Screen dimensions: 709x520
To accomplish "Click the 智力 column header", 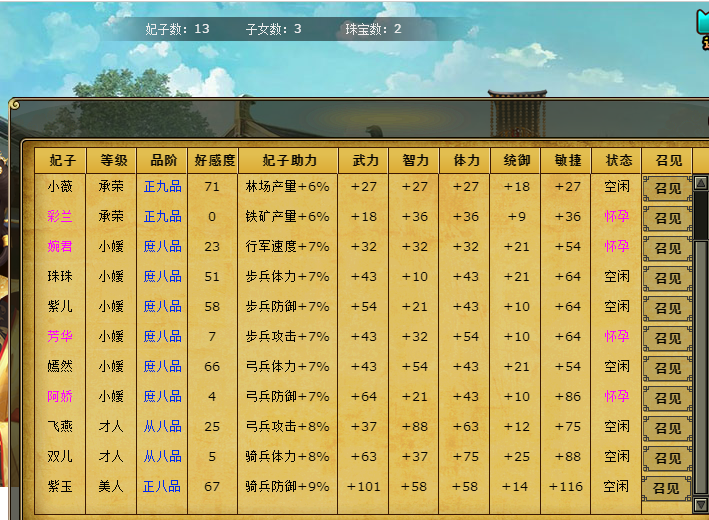I will [414, 161].
